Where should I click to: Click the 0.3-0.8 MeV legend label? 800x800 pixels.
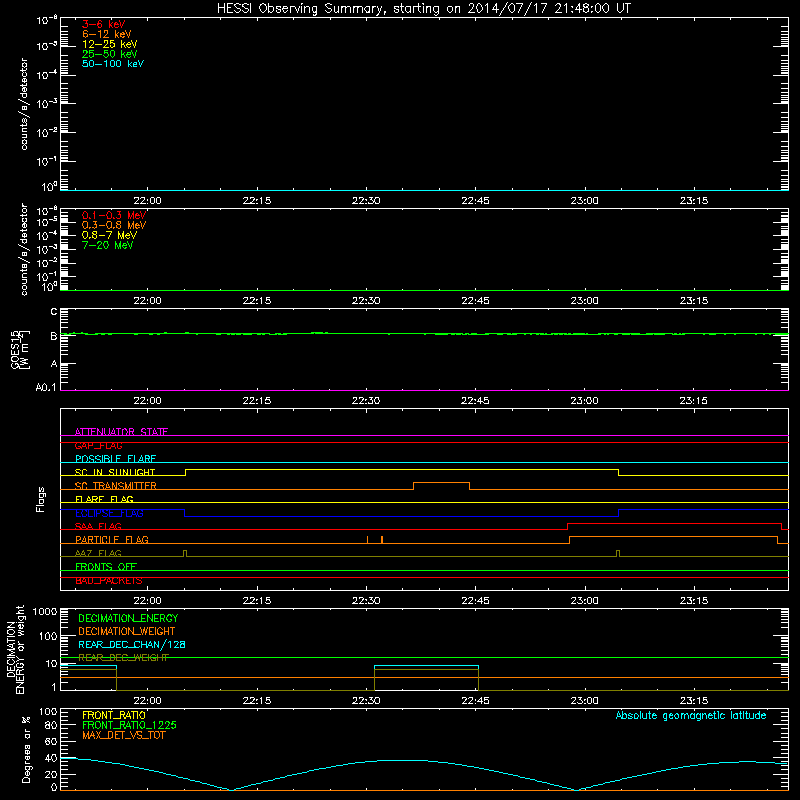(x=114, y=225)
